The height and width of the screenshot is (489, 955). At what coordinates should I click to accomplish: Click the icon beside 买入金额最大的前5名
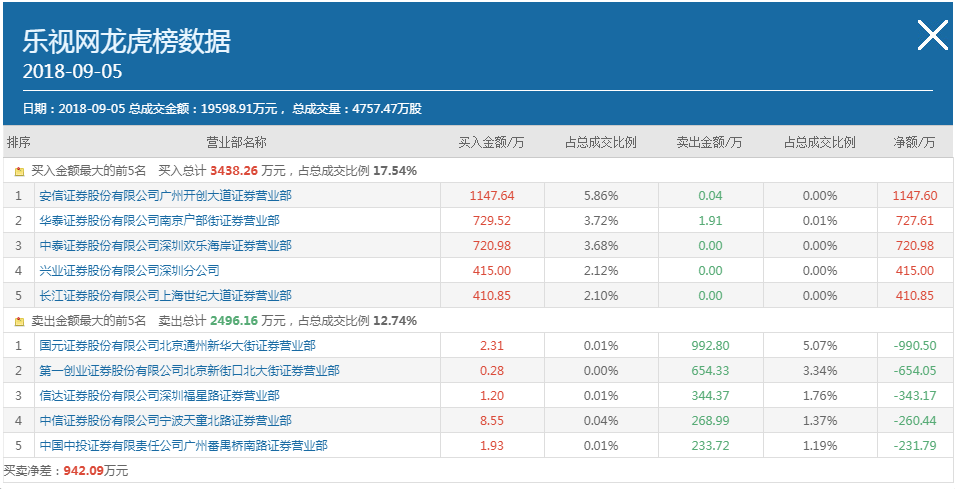[x=19, y=172]
